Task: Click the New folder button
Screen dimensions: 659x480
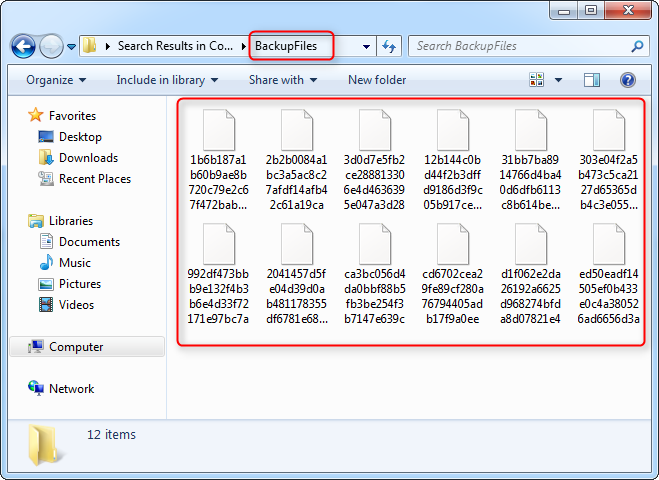Action: click(x=377, y=80)
